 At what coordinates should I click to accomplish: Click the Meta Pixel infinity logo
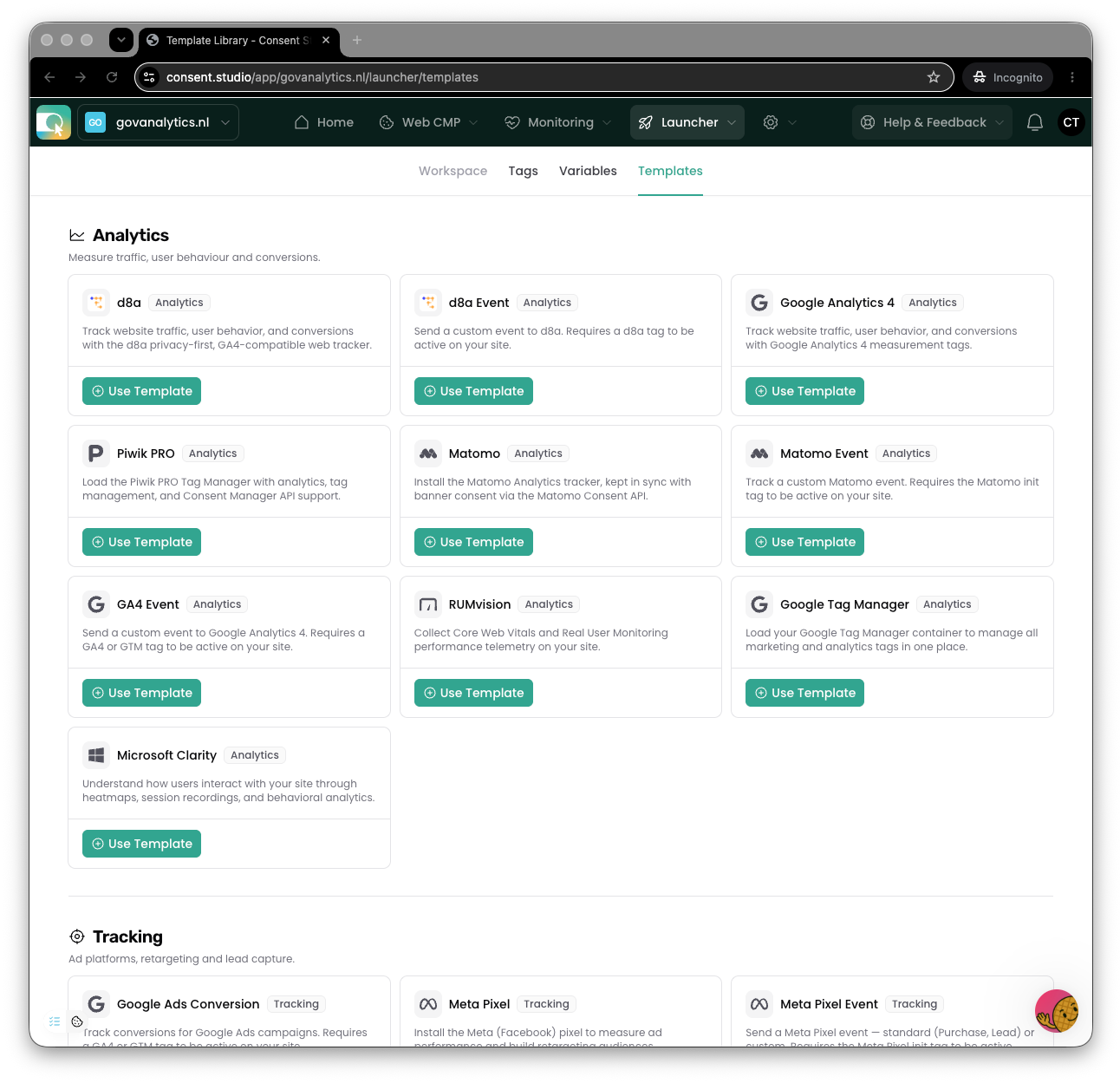(x=428, y=1004)
